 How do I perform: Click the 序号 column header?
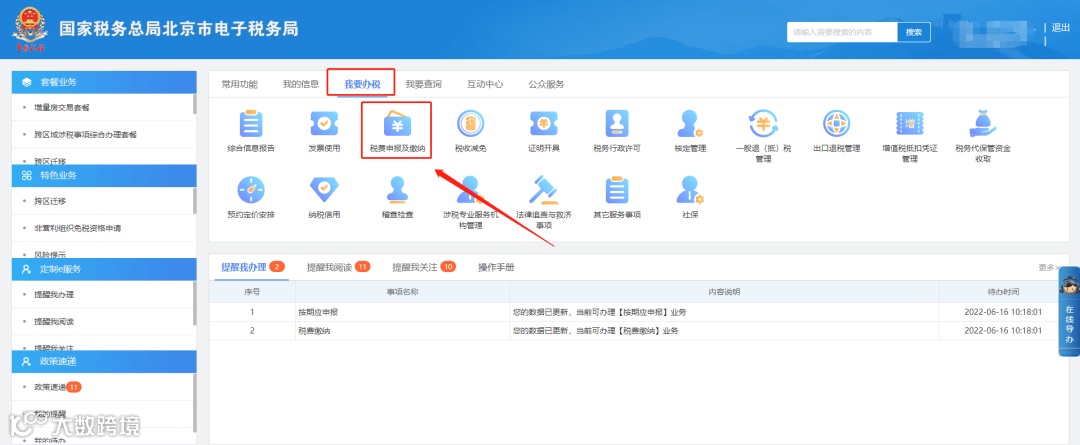[x=251, y=292]
